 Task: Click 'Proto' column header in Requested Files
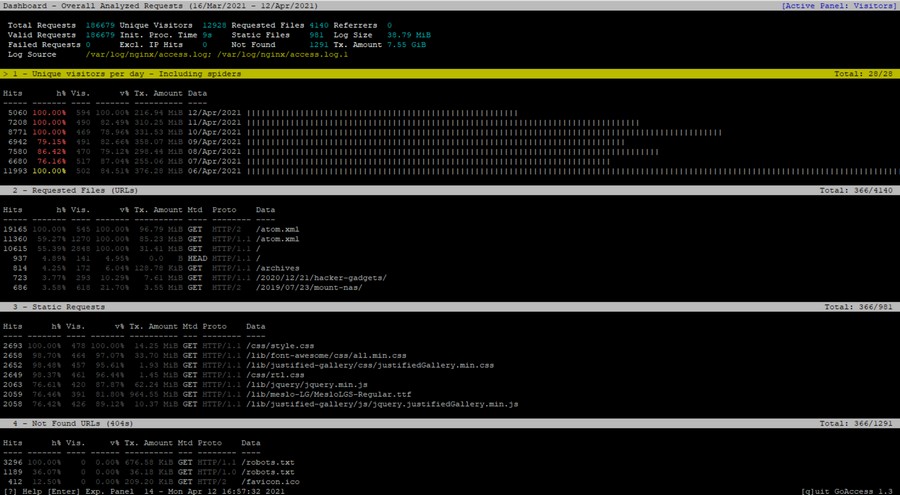coord(224,210)
